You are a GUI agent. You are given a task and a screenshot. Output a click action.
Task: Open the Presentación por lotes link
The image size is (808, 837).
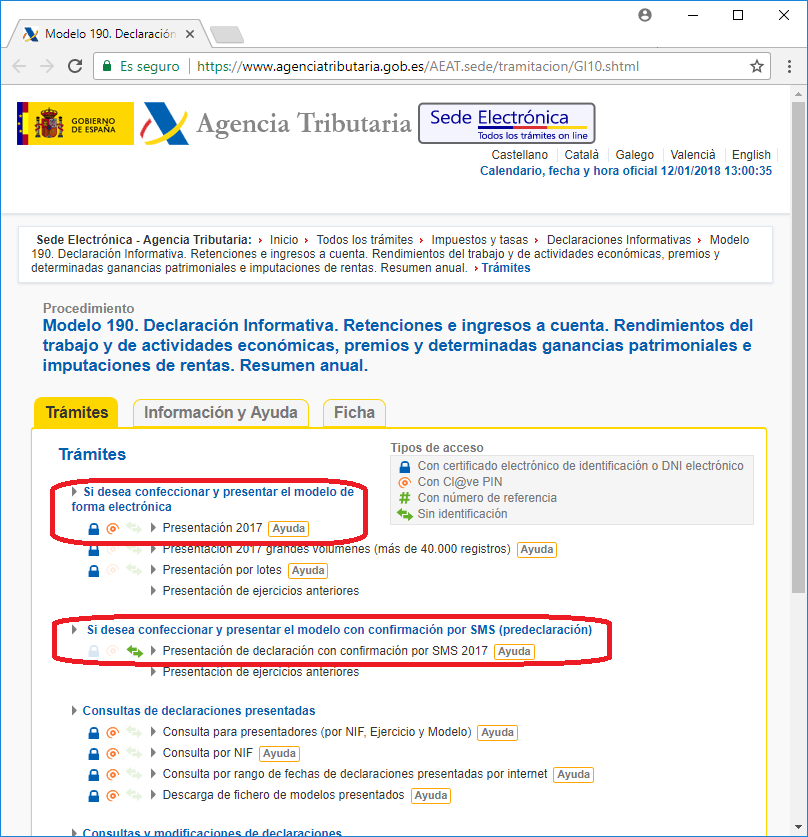(x=221, y=570)
